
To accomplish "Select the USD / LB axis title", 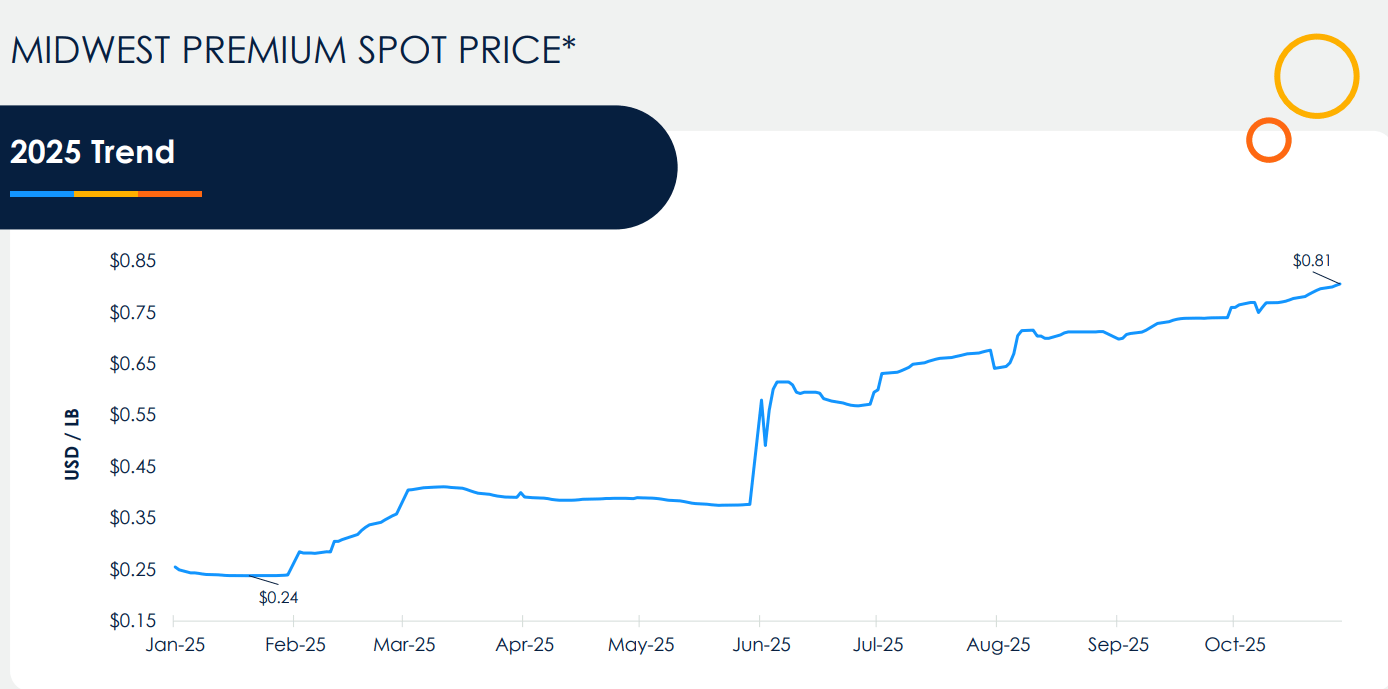I will [x=72, y=443].
